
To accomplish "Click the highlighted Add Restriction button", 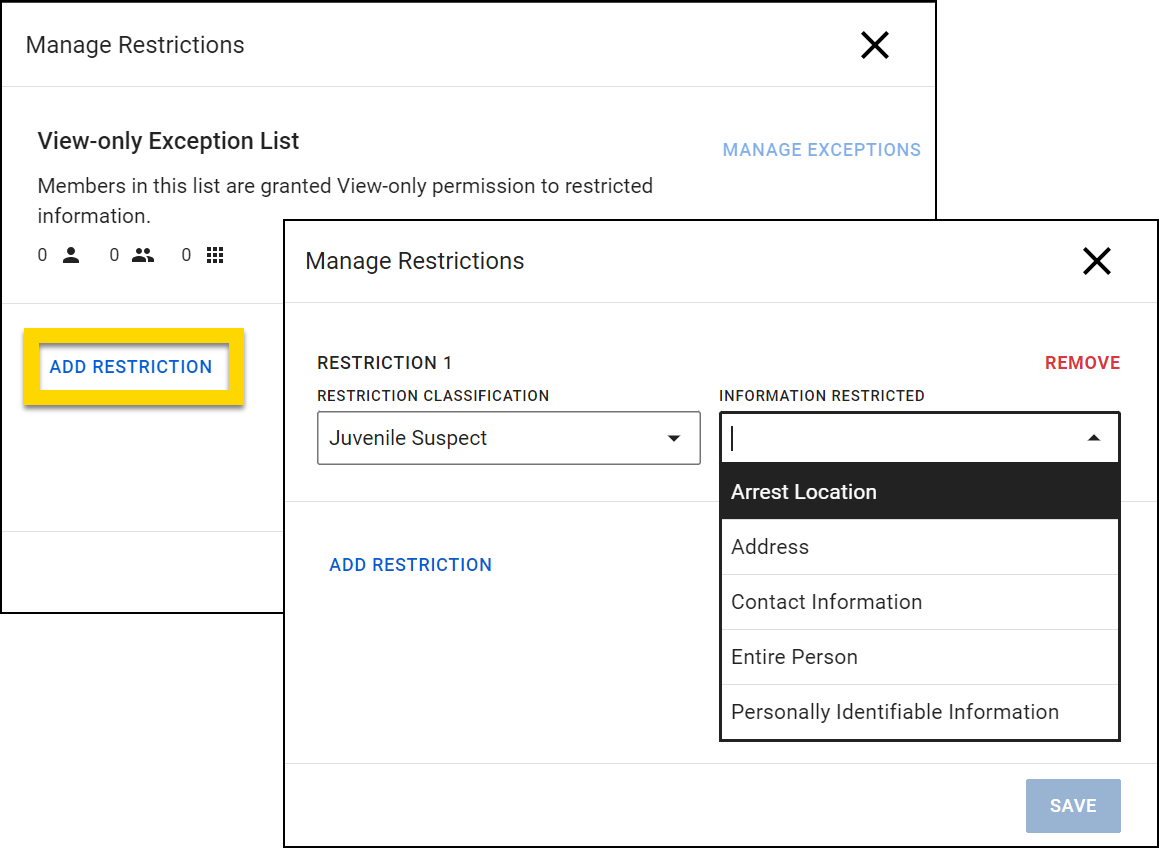I will point(131,367).
